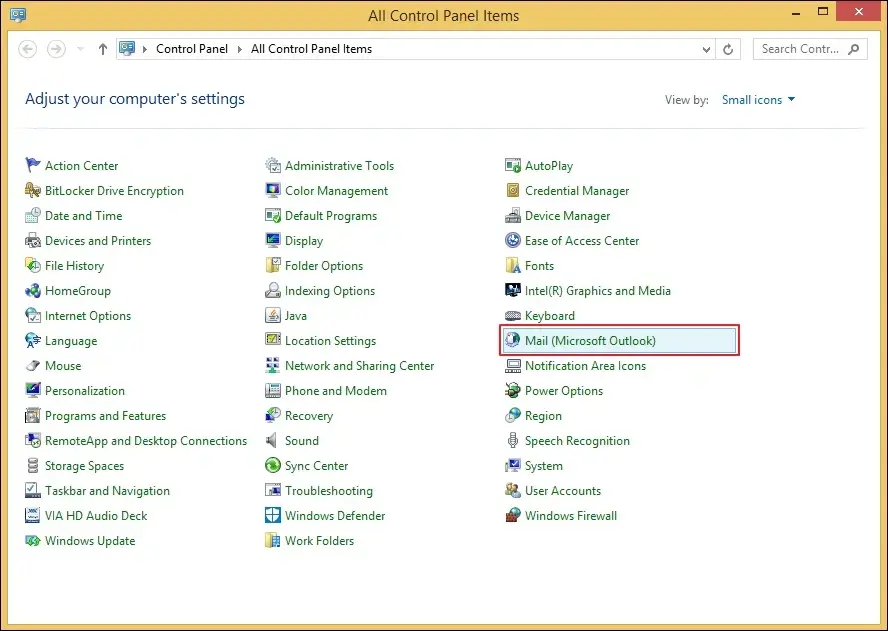
Task: Click the Action Center flag icon
Action: (x=33, y=166)
